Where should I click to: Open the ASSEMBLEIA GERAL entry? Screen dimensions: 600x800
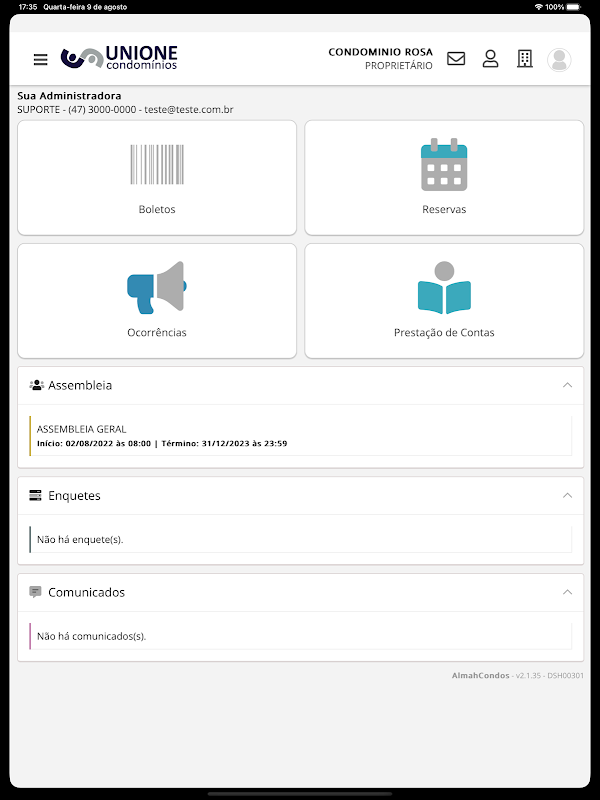[x=301, y=436]
